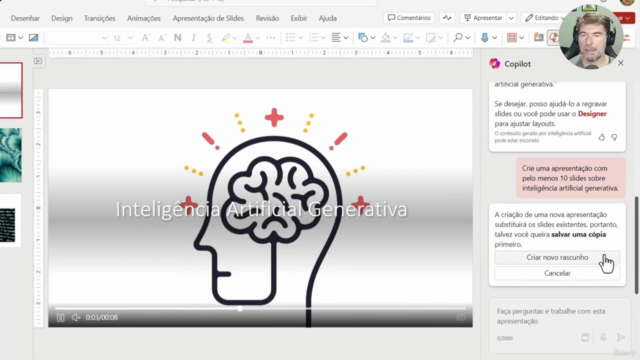Image resolution: width=640 pixels, height=360 pixels.
Task: Click the video progress seek bar
Action: click(x=260, y=309)
